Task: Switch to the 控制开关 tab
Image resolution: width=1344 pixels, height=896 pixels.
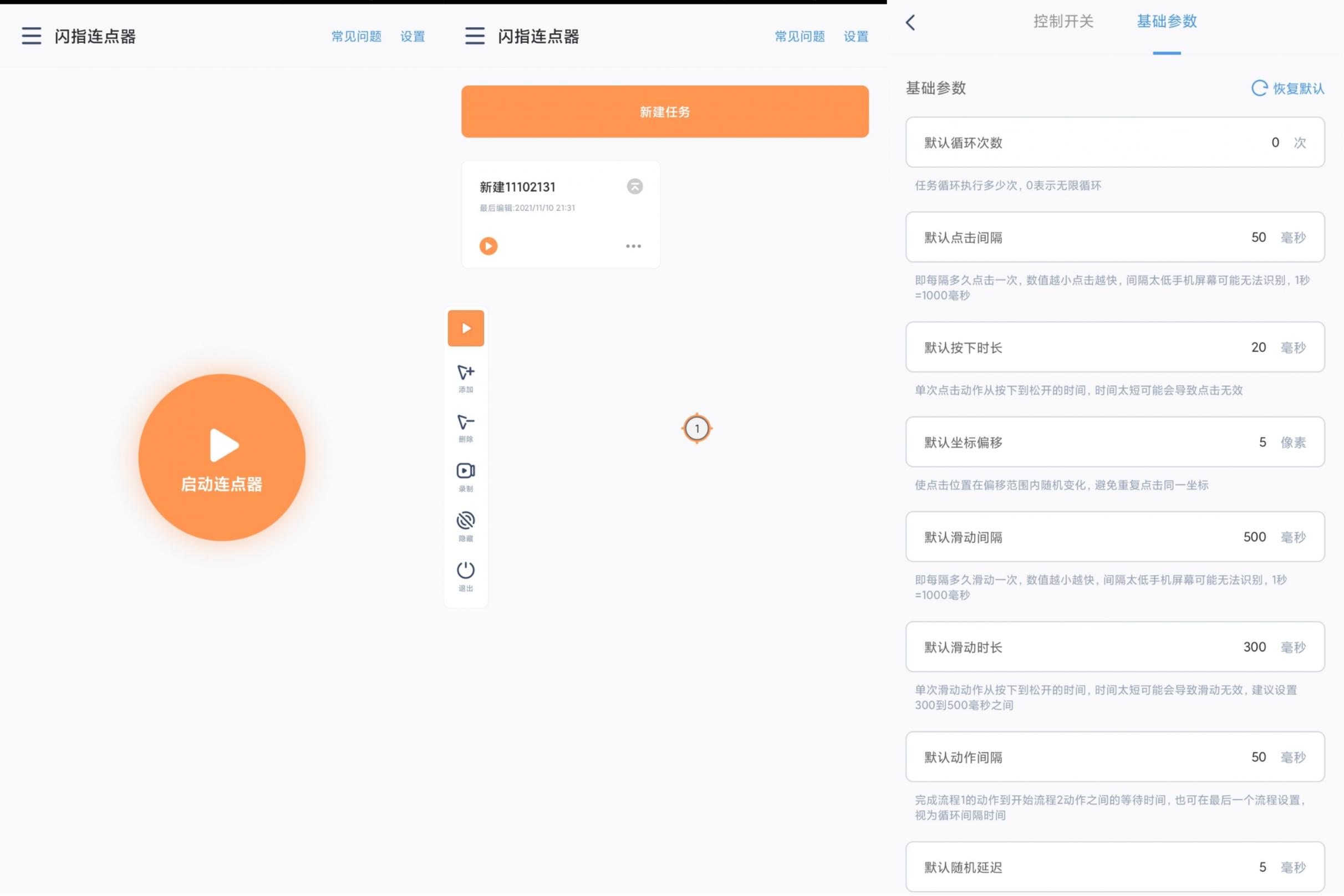Action: [x=1064, y=22]
